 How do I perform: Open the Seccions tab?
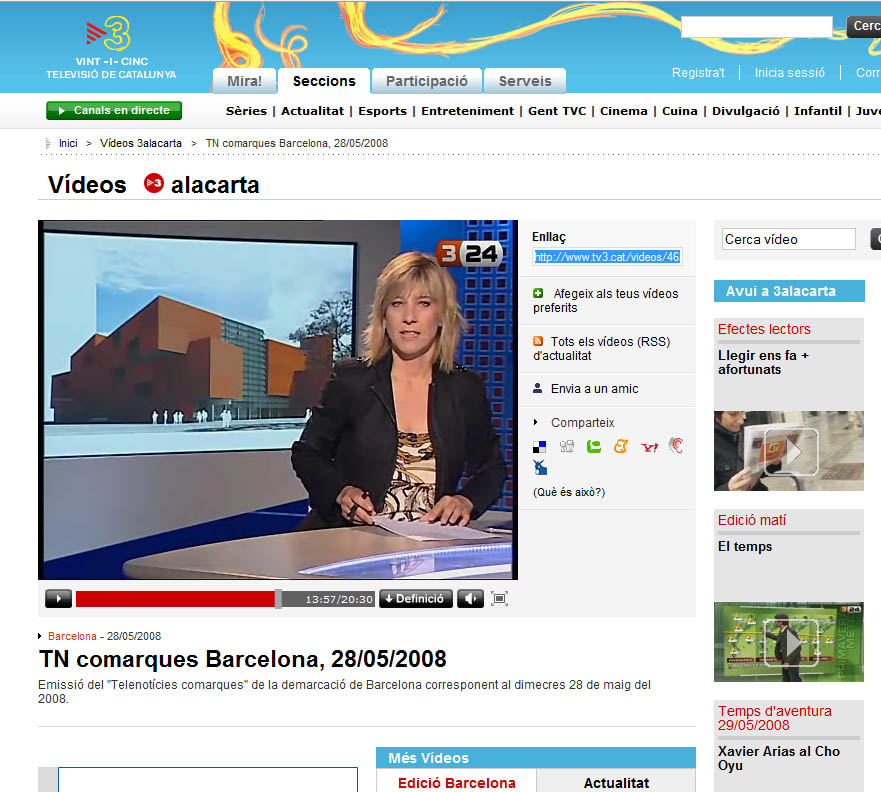324,81
